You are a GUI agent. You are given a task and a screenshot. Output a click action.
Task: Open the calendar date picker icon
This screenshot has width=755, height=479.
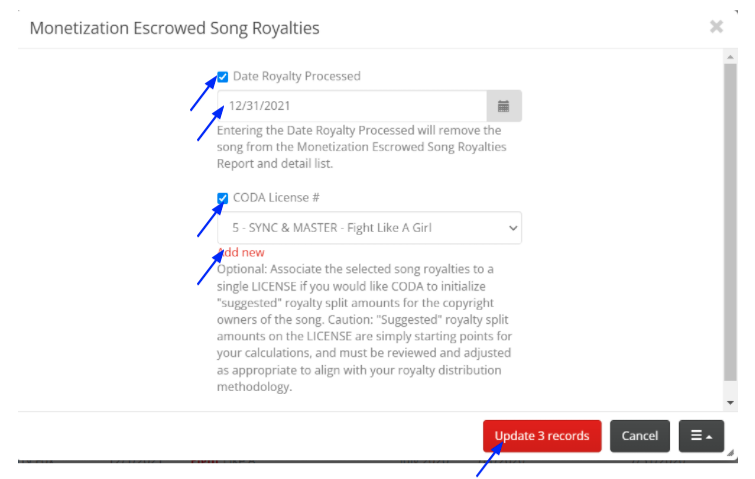click(504, 106)
